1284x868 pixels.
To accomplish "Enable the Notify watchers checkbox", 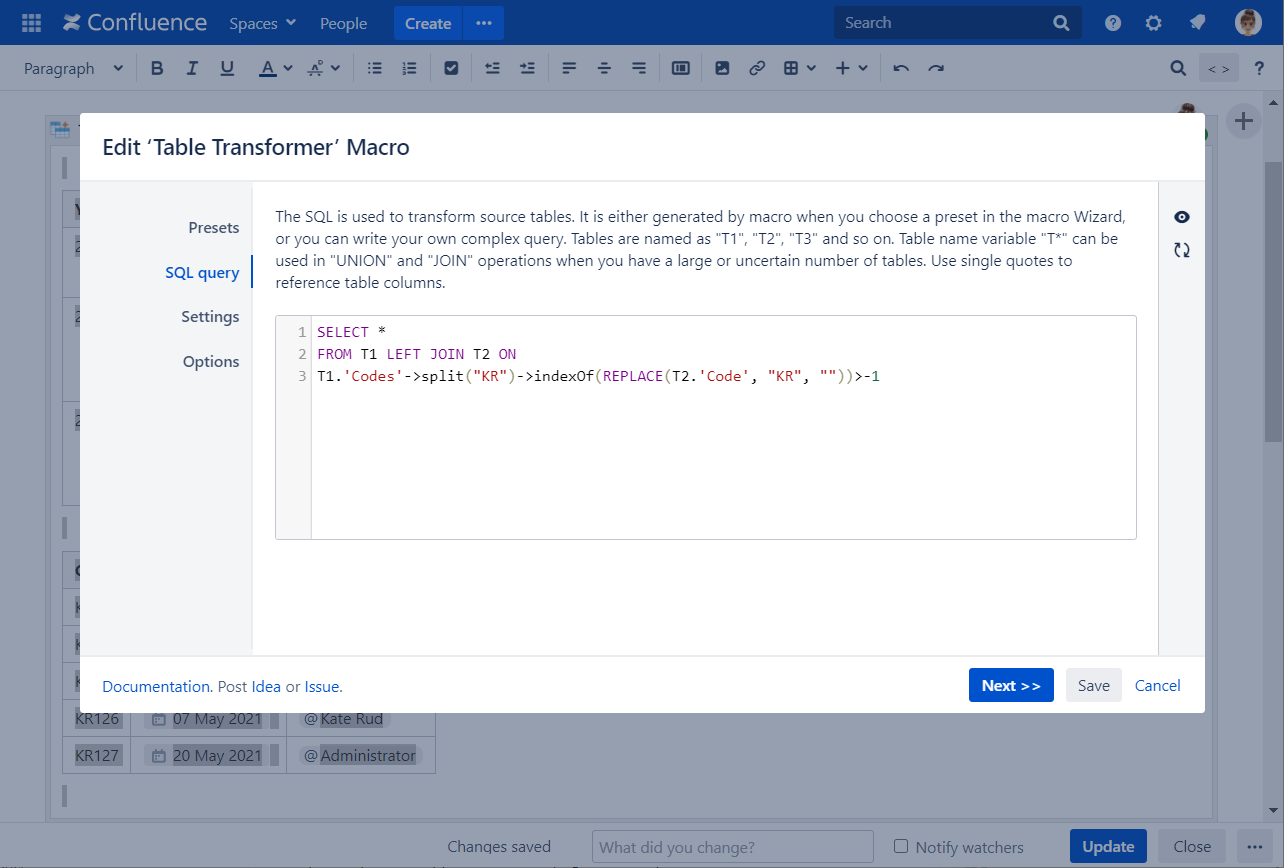I will [901, 846].
